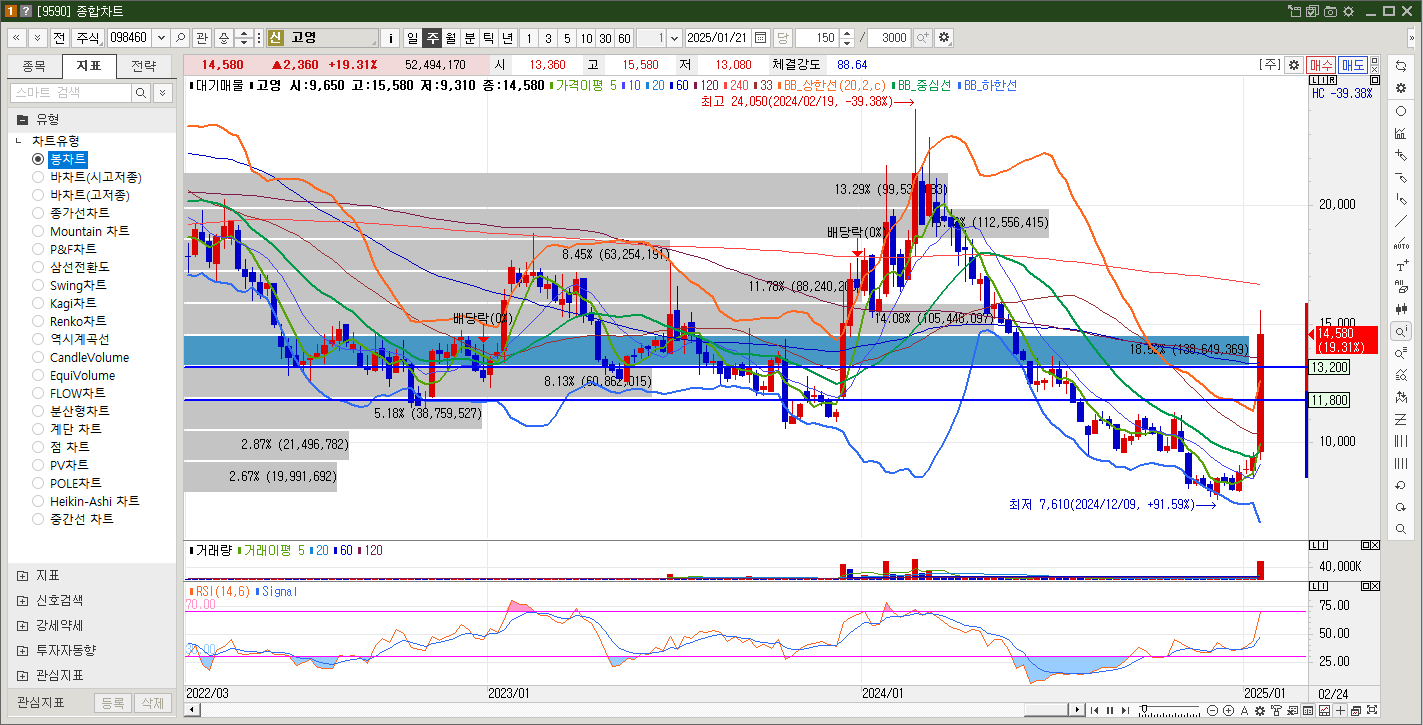Screen dimensions: 1423x725
Task: Expand the 투자자동향 section
Action: point(22,650)
